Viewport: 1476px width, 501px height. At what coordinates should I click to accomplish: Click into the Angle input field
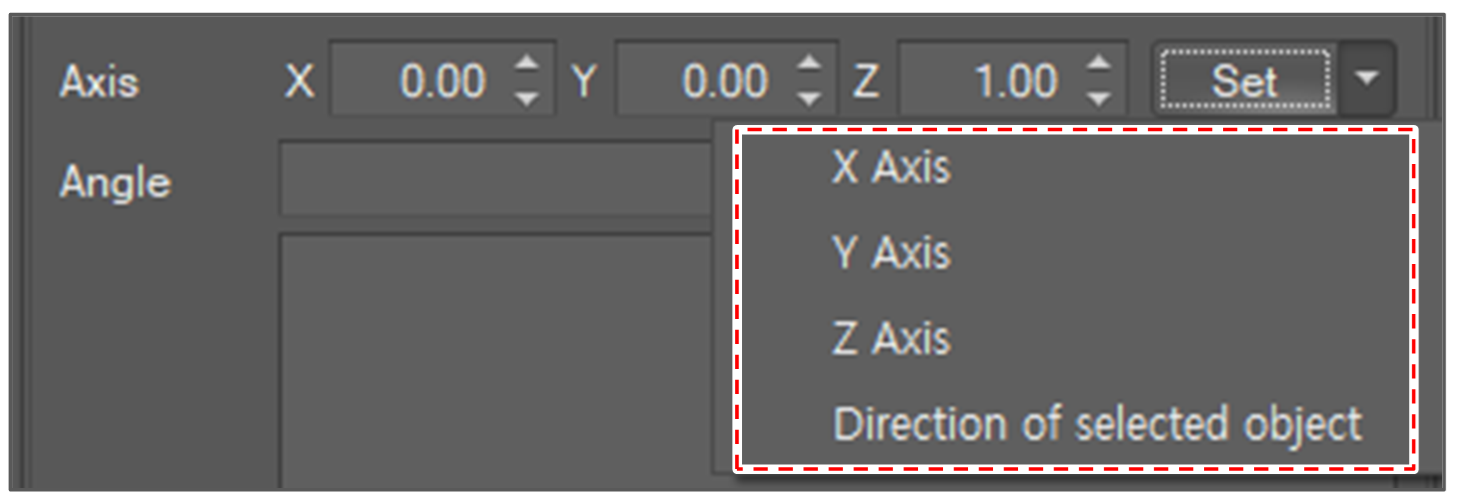(495, 180)
